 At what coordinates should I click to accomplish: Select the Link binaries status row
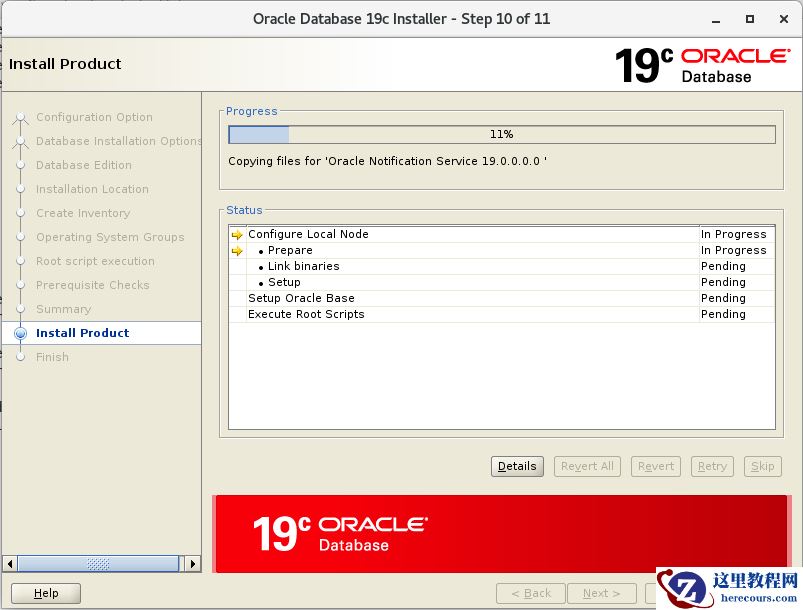click(x=502, y=266)
